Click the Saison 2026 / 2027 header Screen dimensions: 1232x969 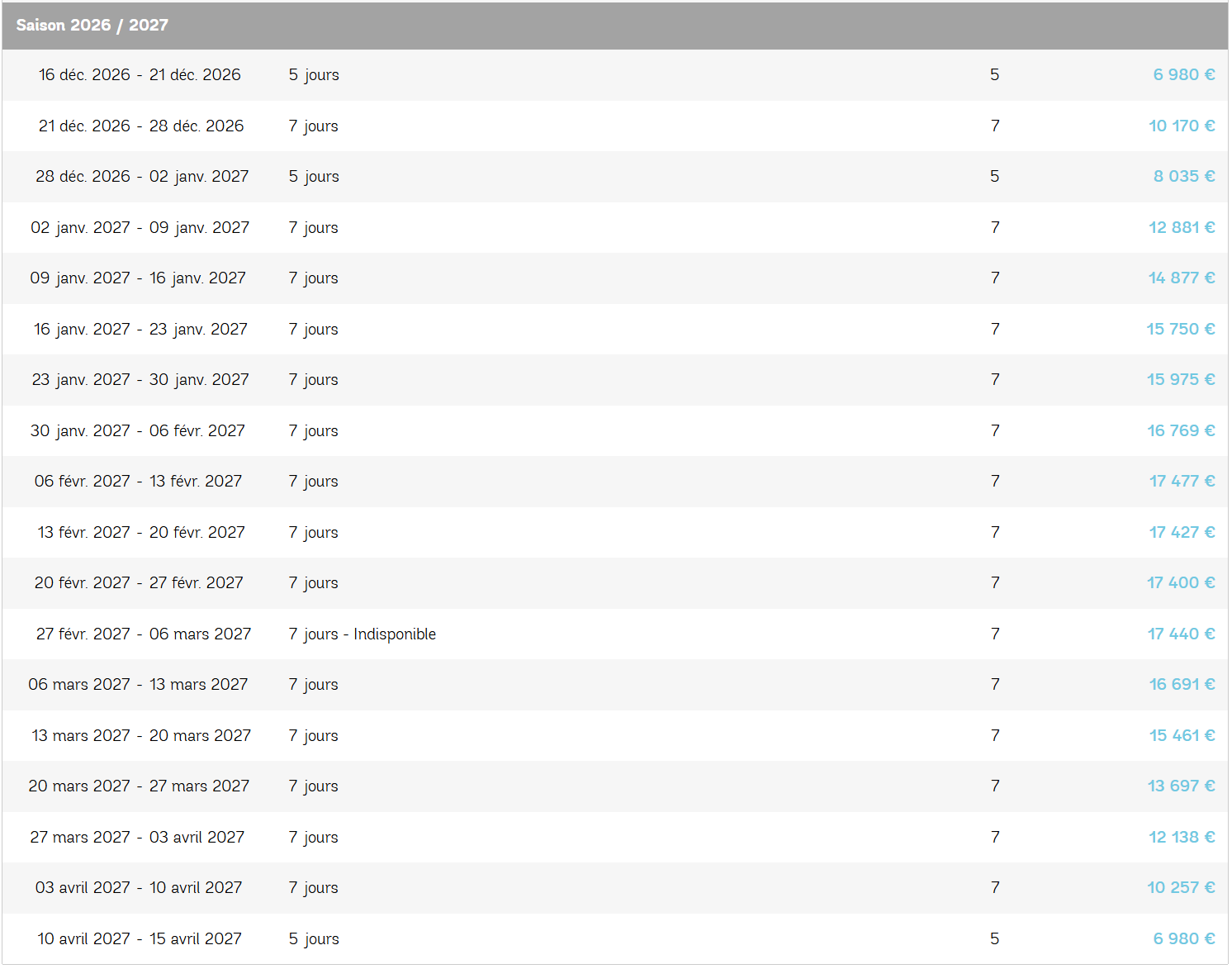pos(615,26)
